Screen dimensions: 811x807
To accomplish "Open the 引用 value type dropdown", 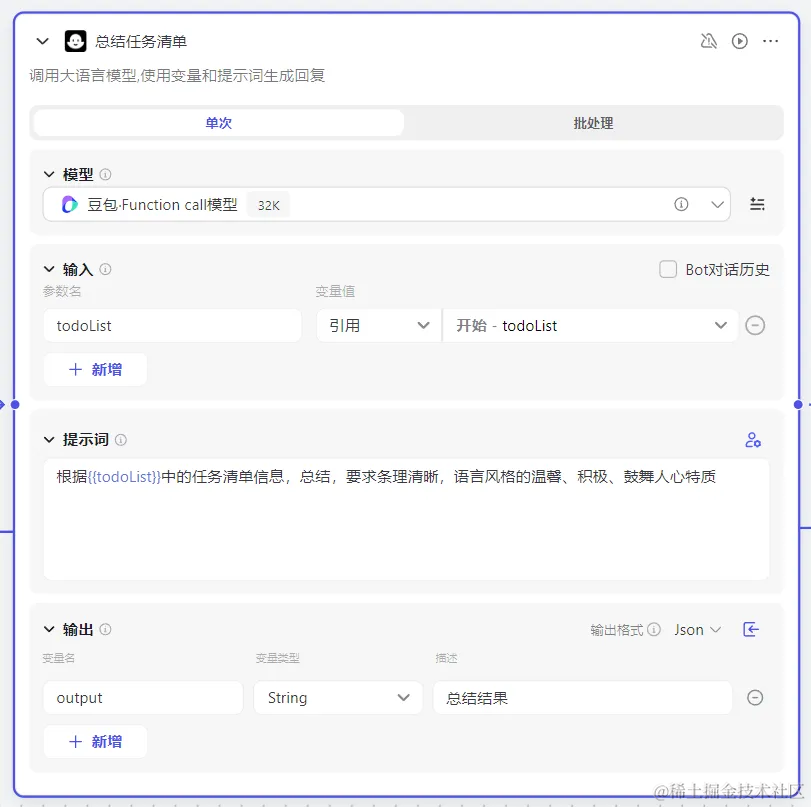I will [x=379, y=325].
